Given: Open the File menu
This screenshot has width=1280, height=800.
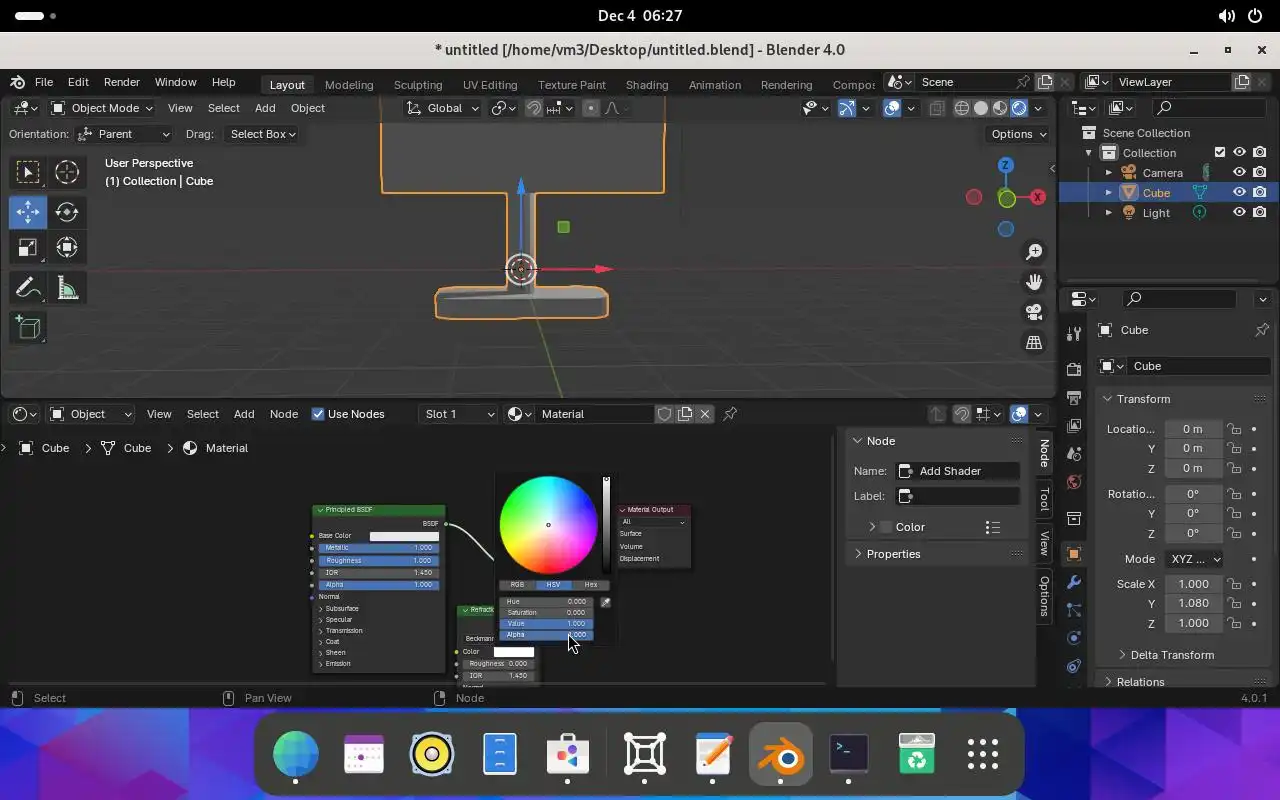Looking at the screenshot, I should pos(44,82).
